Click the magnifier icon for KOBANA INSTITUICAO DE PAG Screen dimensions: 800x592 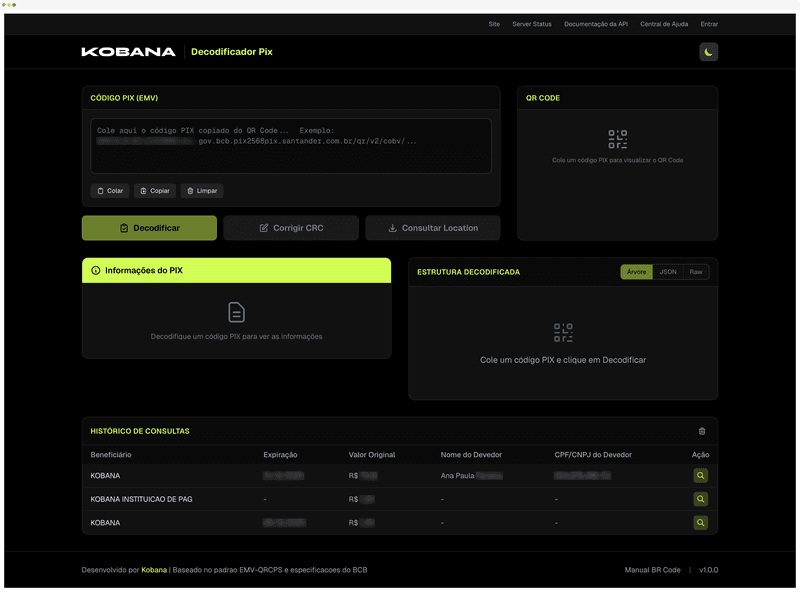tap(701, 498)
